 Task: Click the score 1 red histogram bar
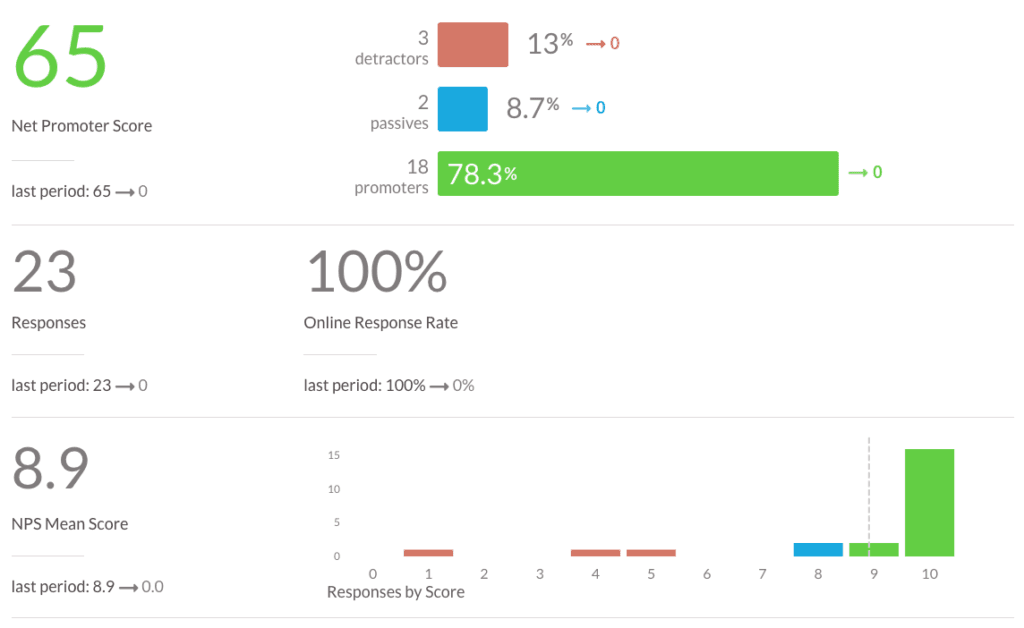428,552
